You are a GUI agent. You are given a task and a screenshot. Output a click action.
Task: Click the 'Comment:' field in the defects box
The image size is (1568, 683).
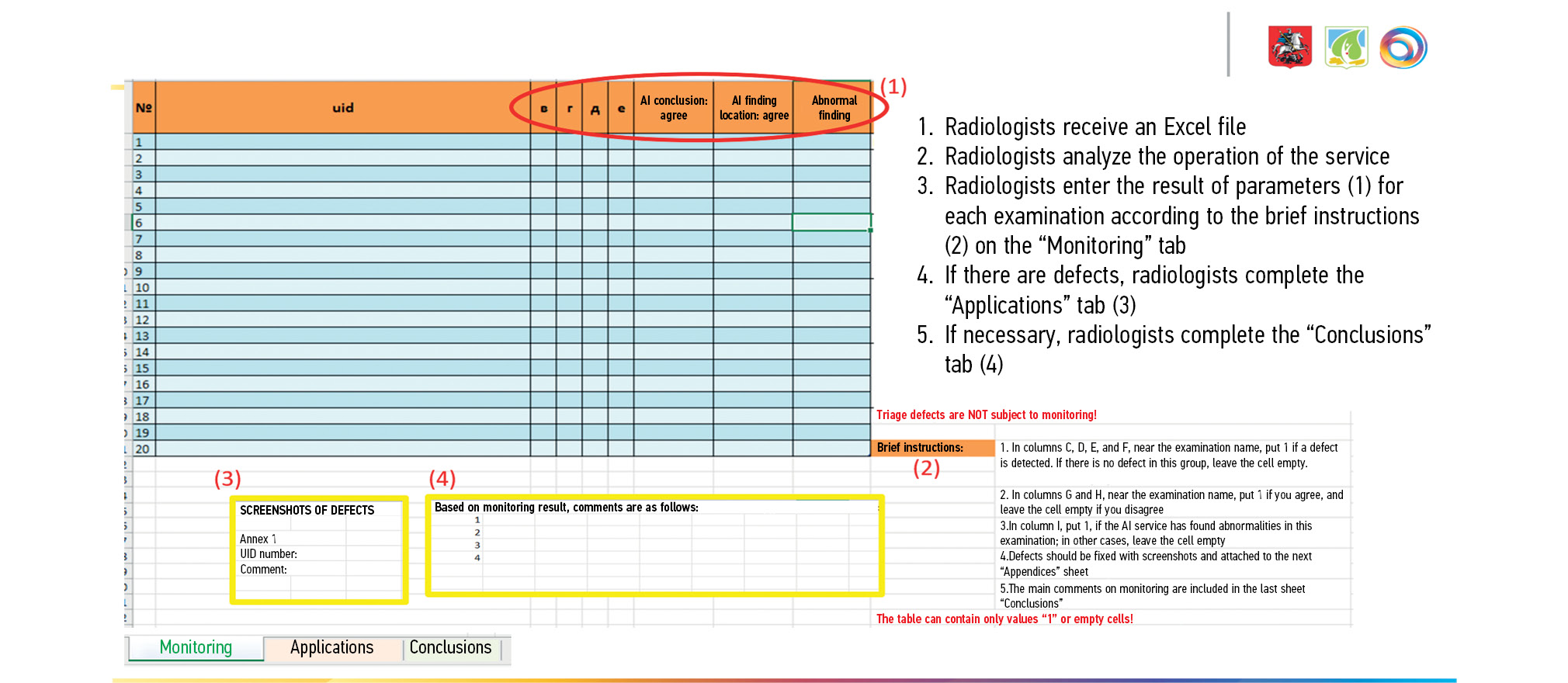pos(263,570)
